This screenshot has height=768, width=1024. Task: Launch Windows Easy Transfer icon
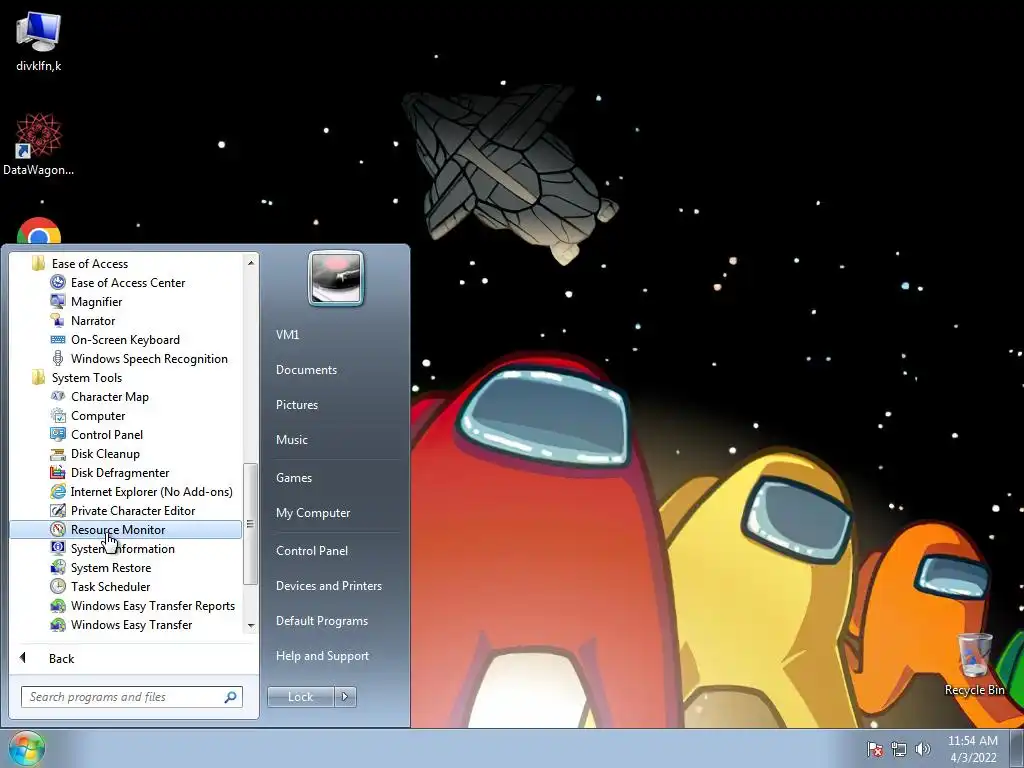coord(58,624)
